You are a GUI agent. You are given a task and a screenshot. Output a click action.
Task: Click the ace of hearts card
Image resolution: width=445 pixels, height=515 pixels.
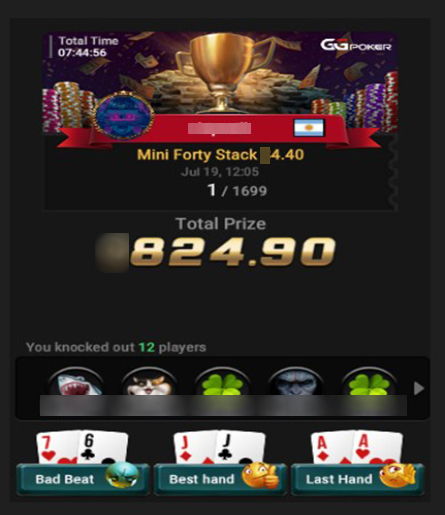click(x=378, y=447)
